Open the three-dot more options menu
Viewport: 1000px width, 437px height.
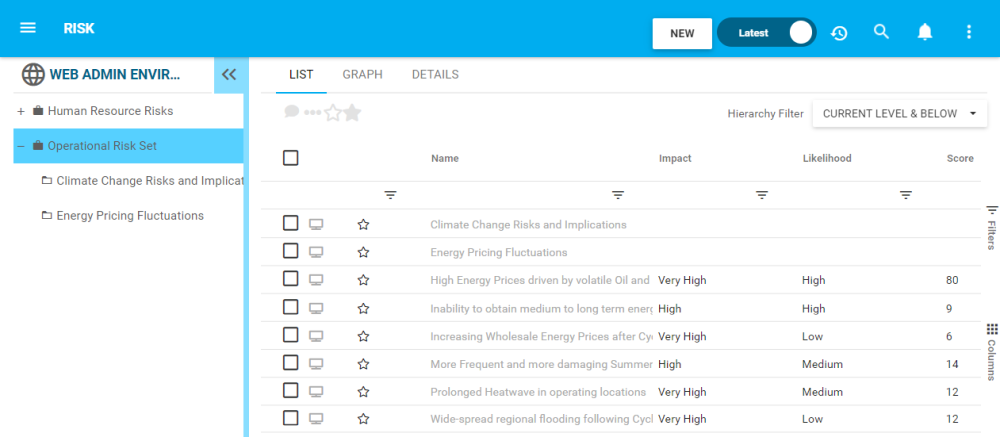click(969, 32)
